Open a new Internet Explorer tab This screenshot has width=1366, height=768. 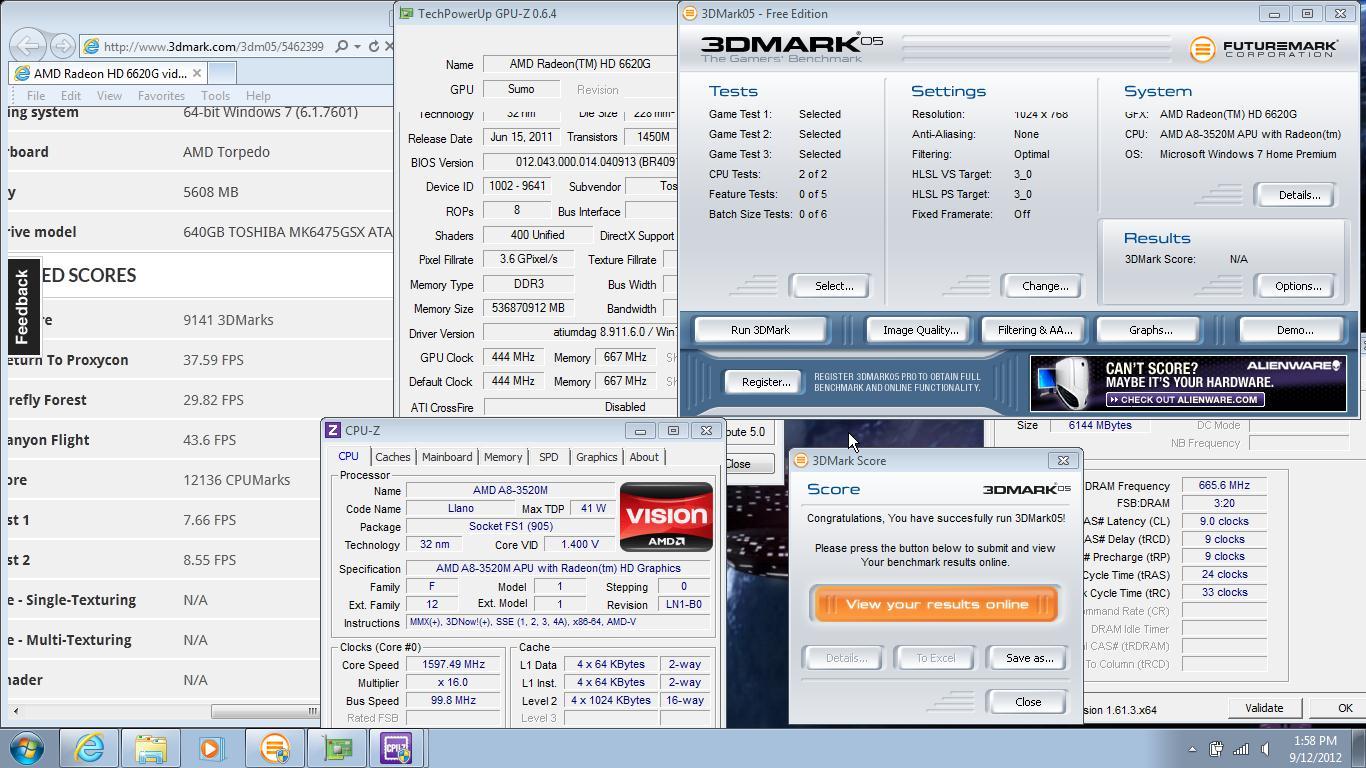(222, 73)
